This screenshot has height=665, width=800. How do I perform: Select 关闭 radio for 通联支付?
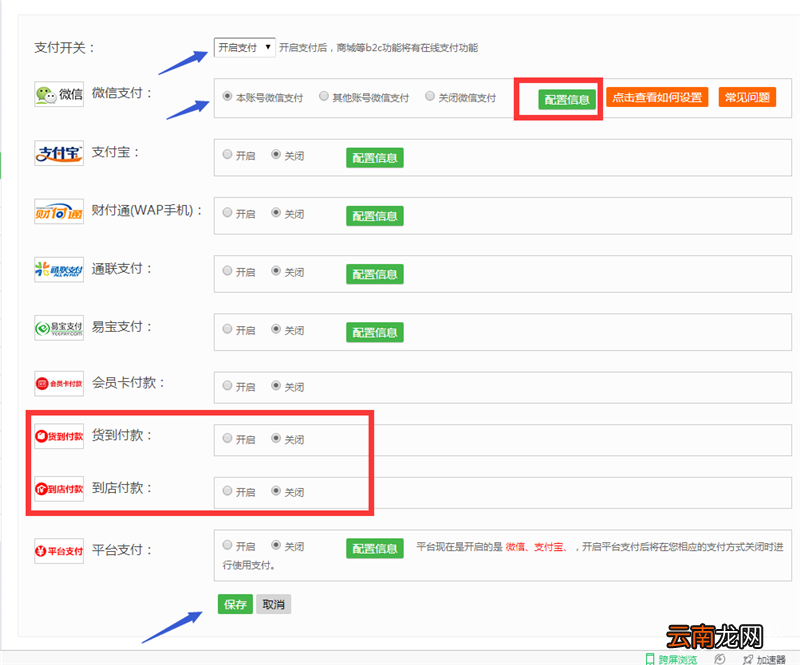pyautogui.click(x=276, y=270)
